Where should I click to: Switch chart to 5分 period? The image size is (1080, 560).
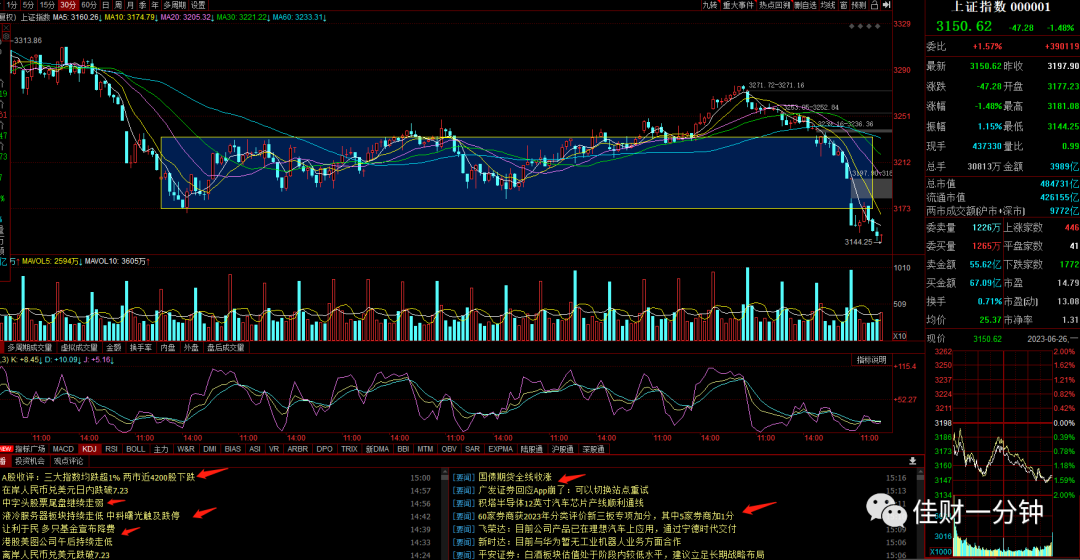pyautogui.click(x=28, y=5)
